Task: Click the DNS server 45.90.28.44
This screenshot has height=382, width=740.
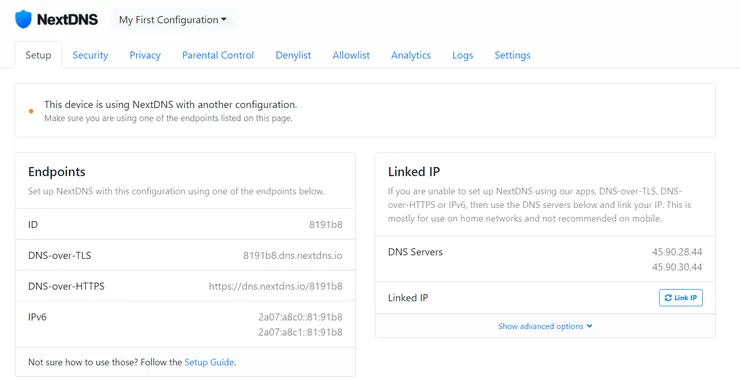Action: pos(677,252)
